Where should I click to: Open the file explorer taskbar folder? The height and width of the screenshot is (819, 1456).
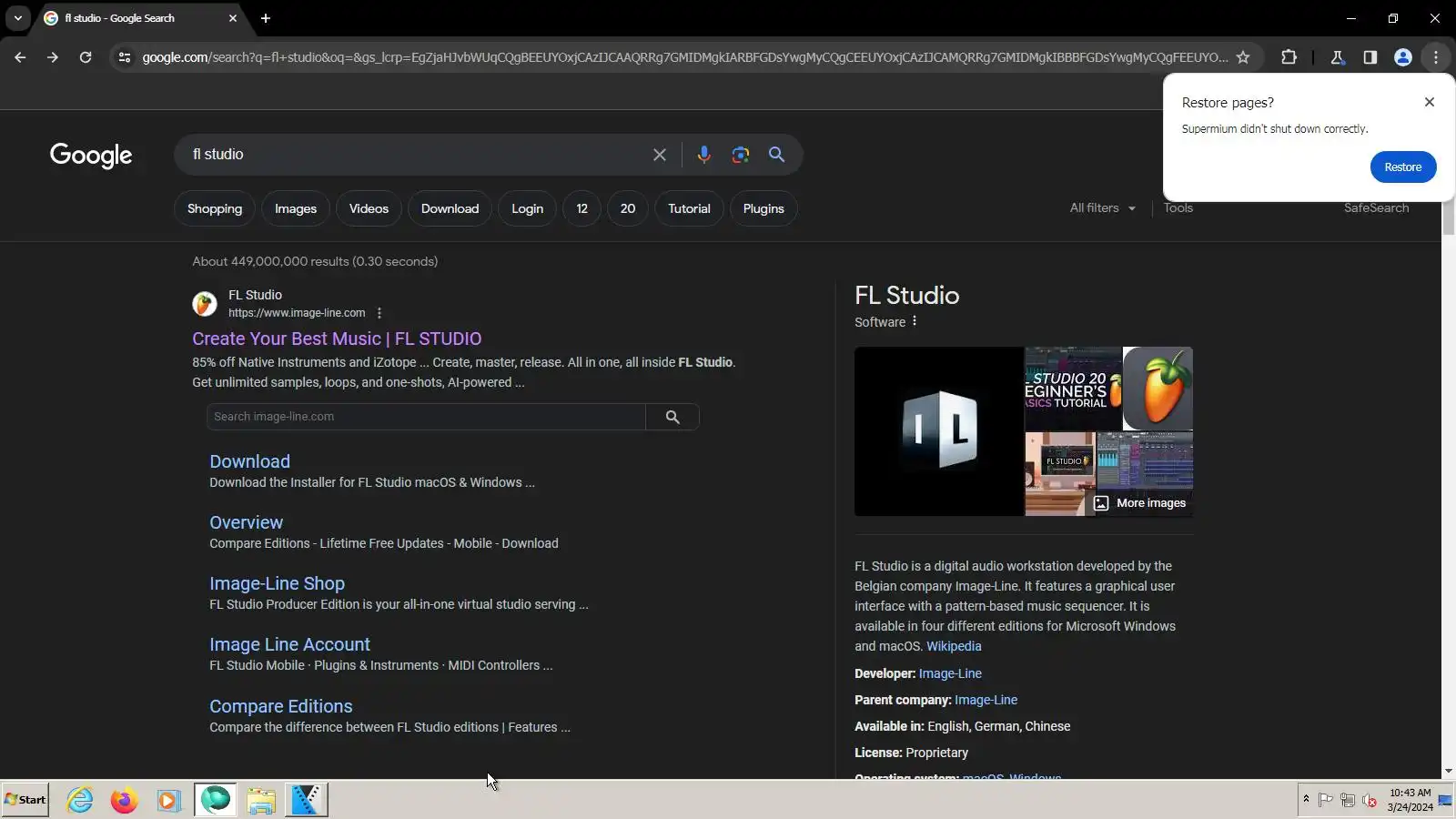261,800
